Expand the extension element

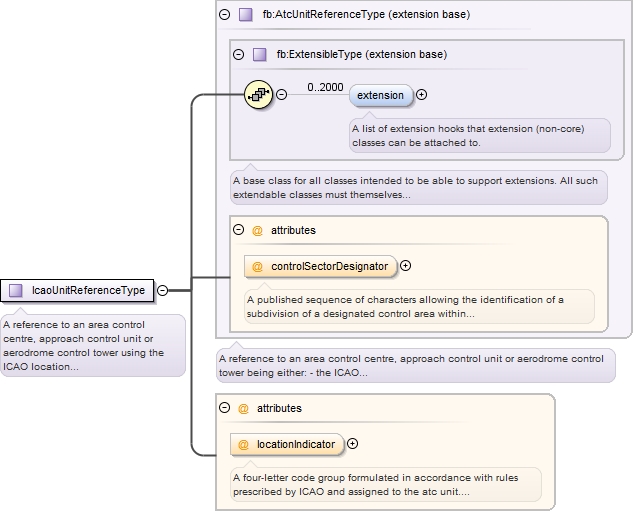(421, 95)
